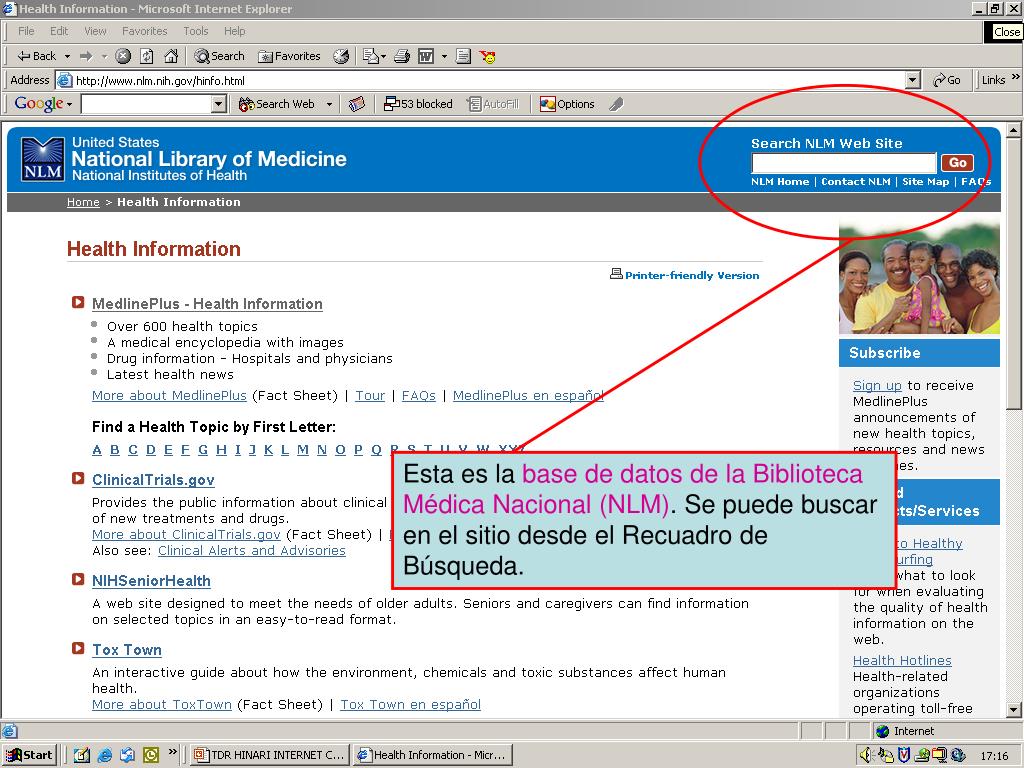Click in the Search NLM Web Site field

(x=844, y=163)
